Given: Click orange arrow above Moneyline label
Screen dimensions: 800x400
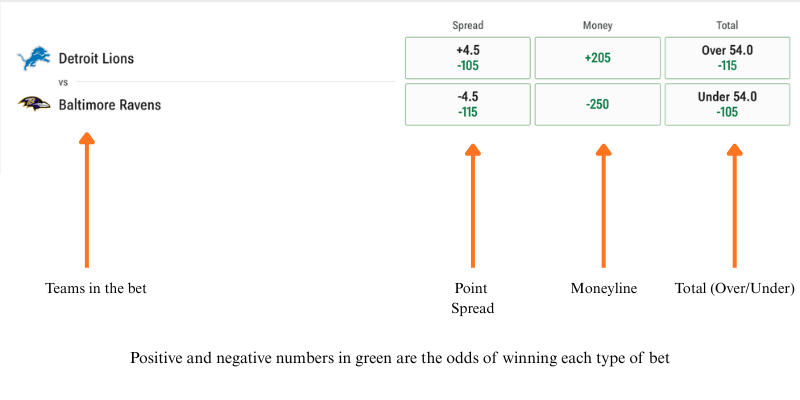Looking at the screenshot, I should click(604, 205).
